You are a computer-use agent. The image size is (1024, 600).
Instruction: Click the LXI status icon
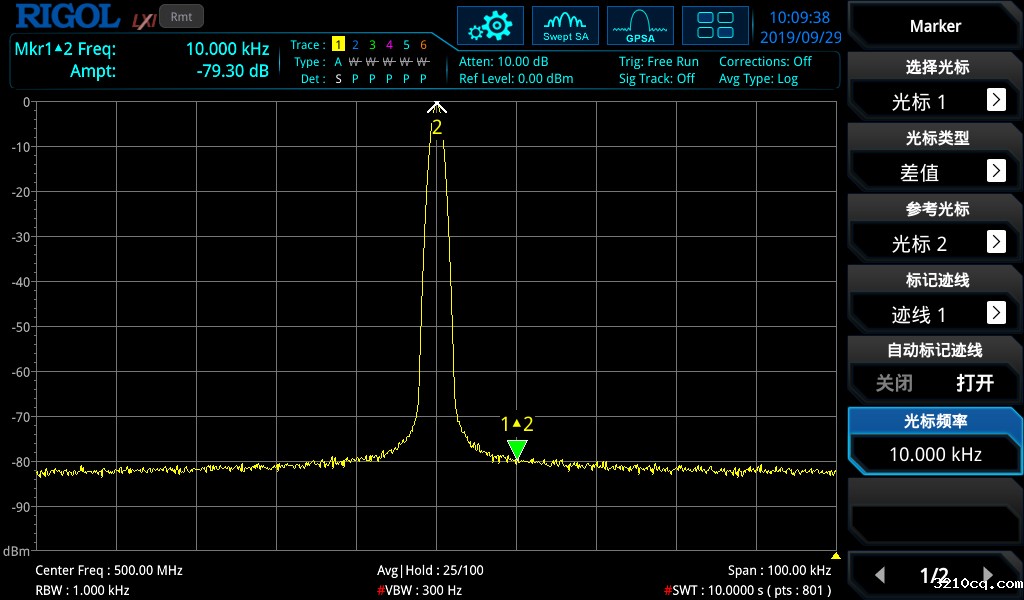pos(143,19)
